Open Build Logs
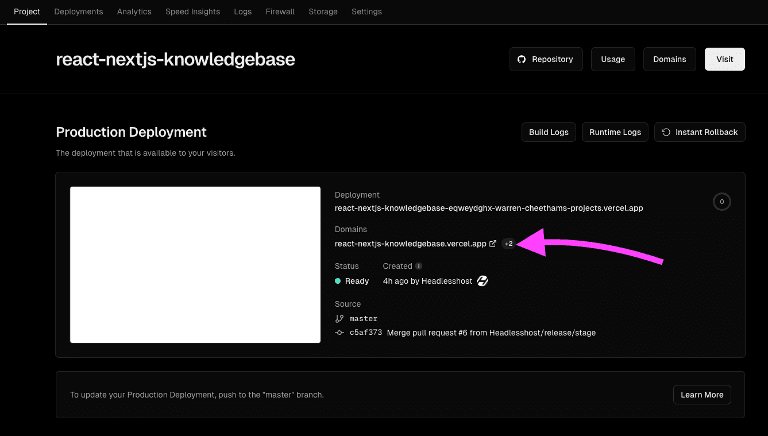 pos(548,132)
